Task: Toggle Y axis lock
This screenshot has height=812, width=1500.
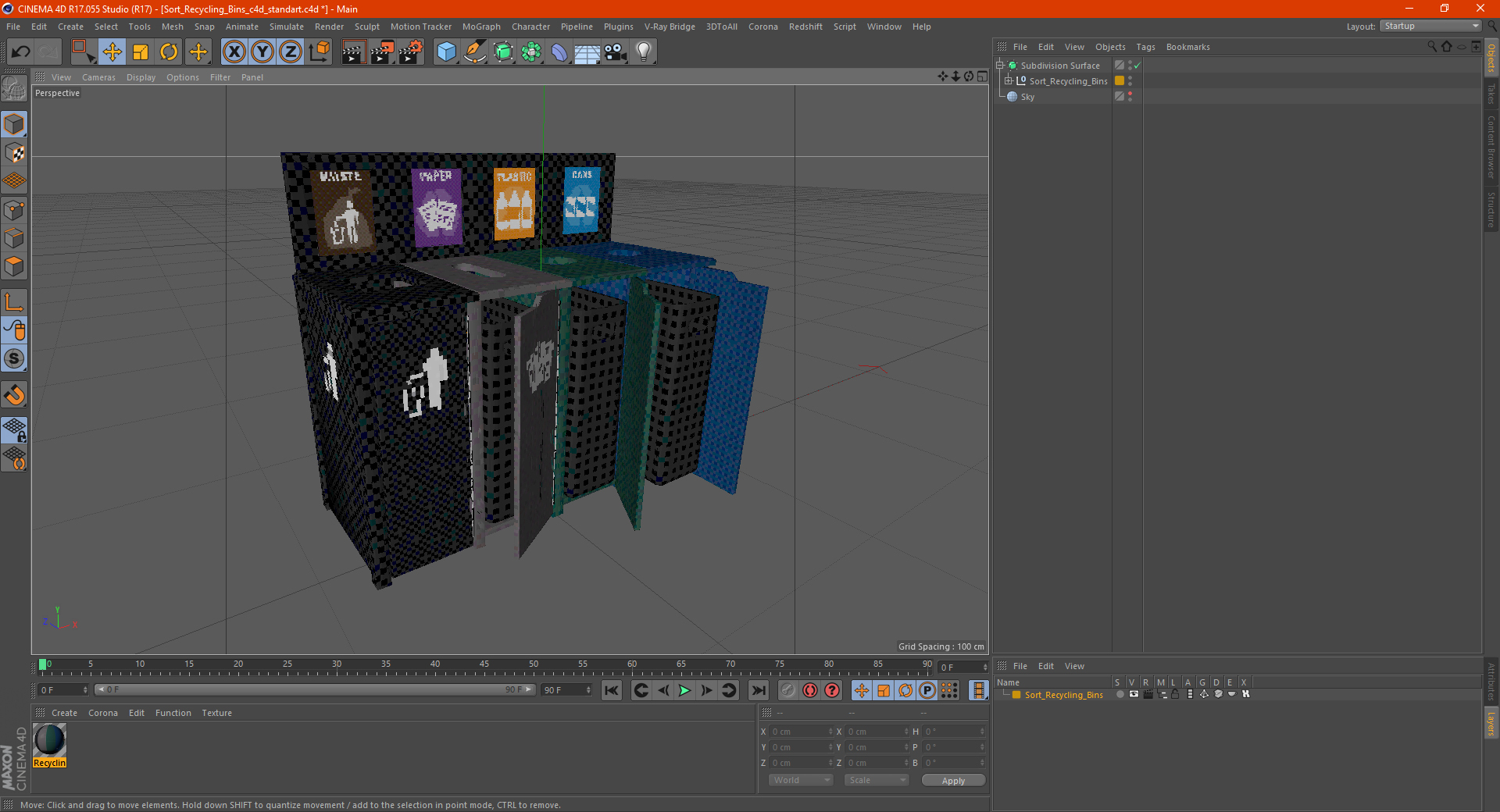Action: pos(262,52)
